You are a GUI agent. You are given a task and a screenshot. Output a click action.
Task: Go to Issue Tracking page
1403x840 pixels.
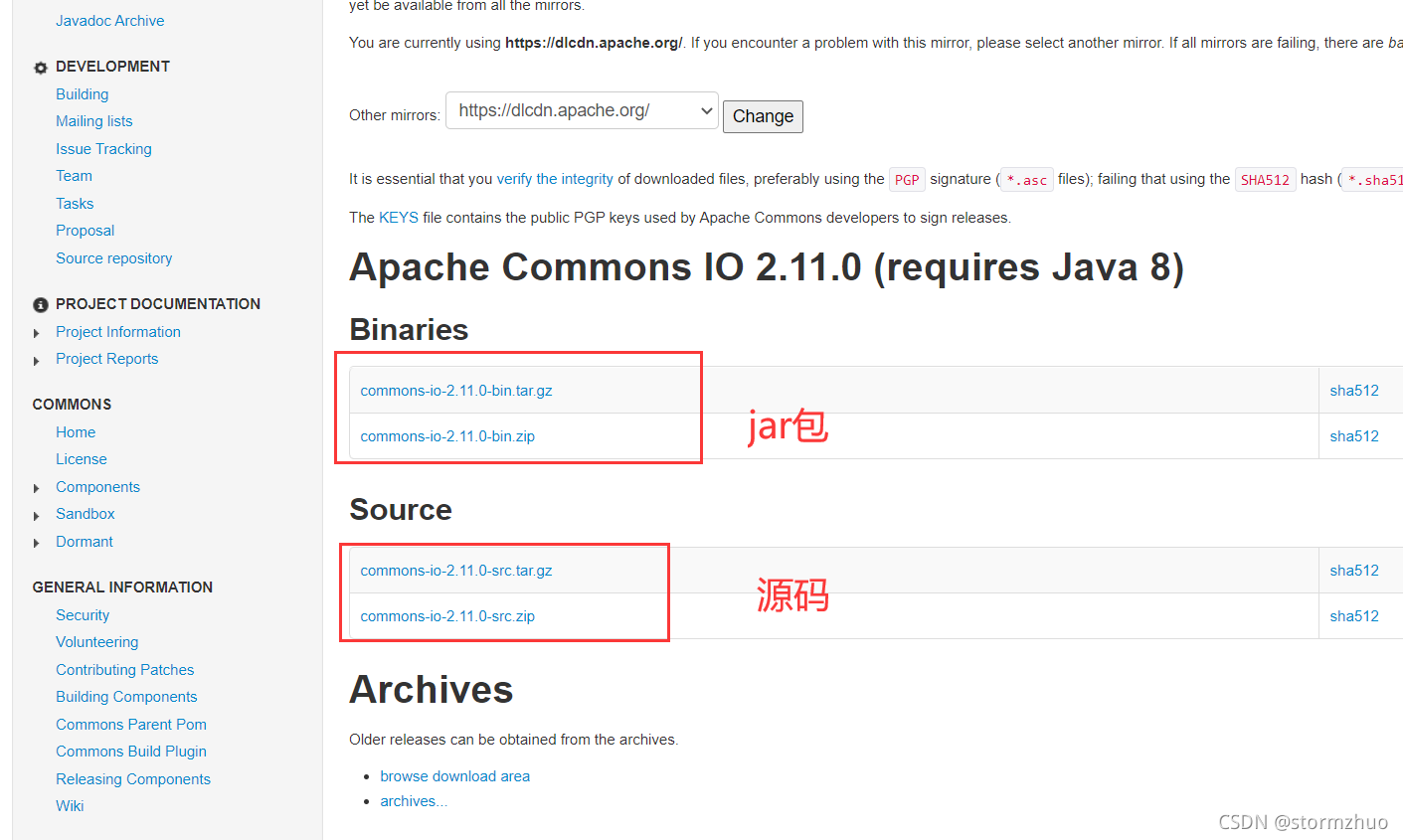pyautogui.click(x=103, y=149)
